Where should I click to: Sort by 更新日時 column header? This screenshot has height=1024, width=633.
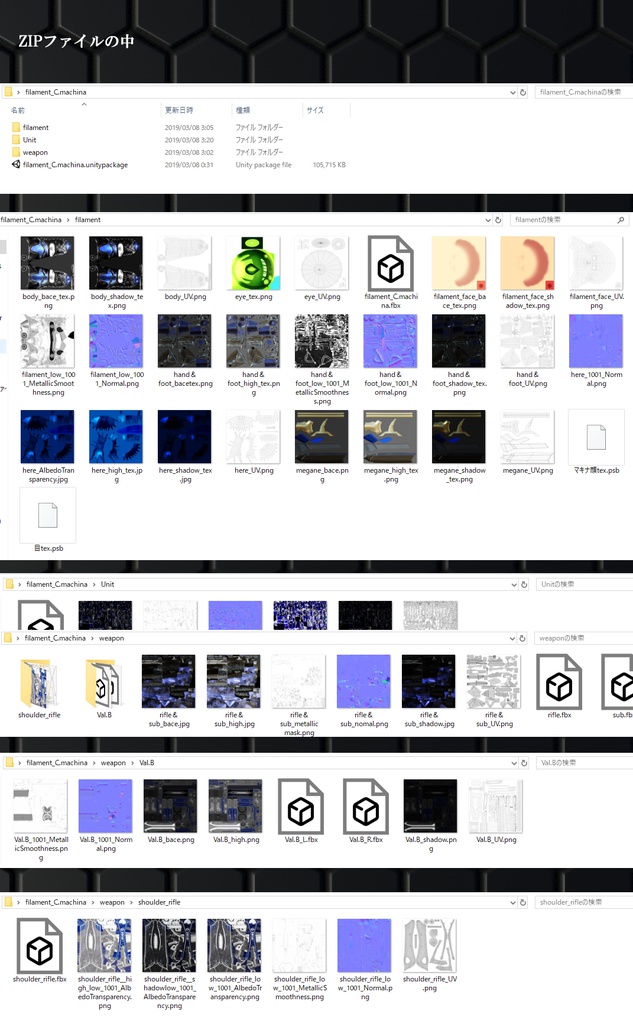[x=179, y=110]
